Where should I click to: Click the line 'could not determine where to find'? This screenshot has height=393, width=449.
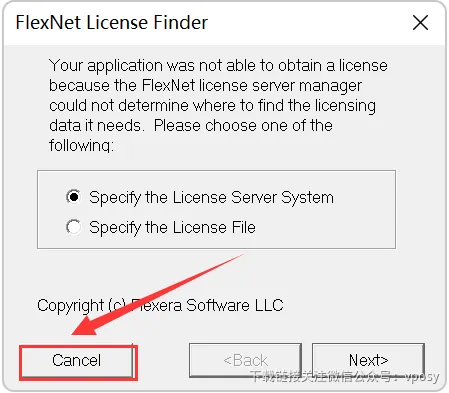tap(212, 105)
